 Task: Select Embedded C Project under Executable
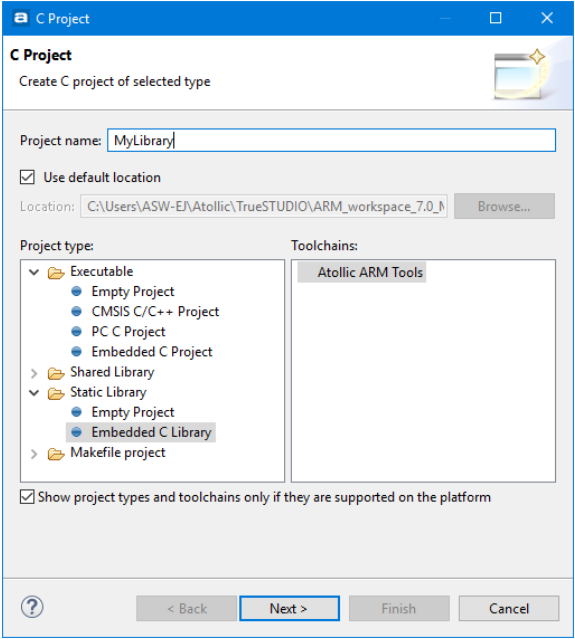(152, 352)
